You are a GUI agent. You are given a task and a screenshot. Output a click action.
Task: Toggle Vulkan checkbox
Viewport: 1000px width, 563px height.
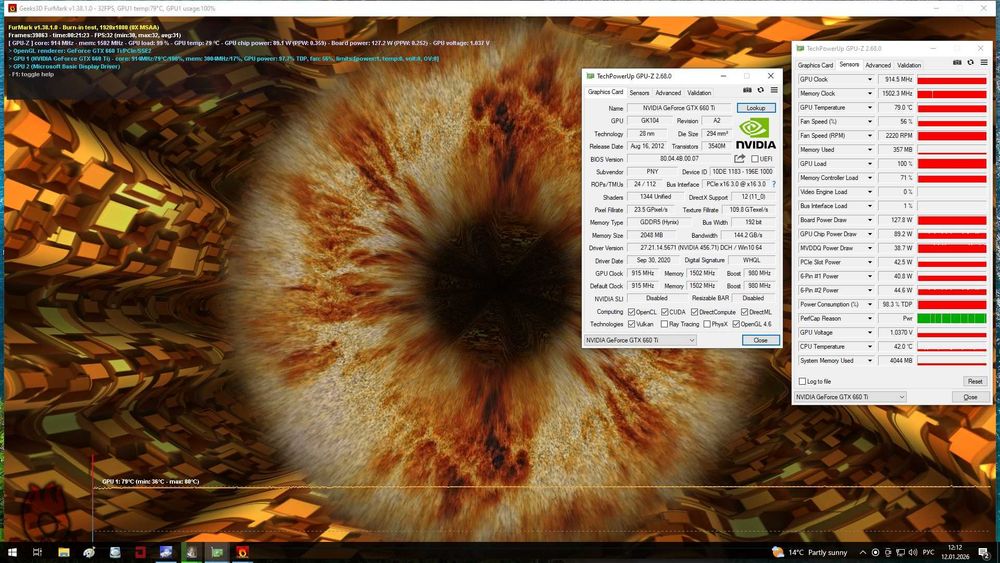(631, 324)
